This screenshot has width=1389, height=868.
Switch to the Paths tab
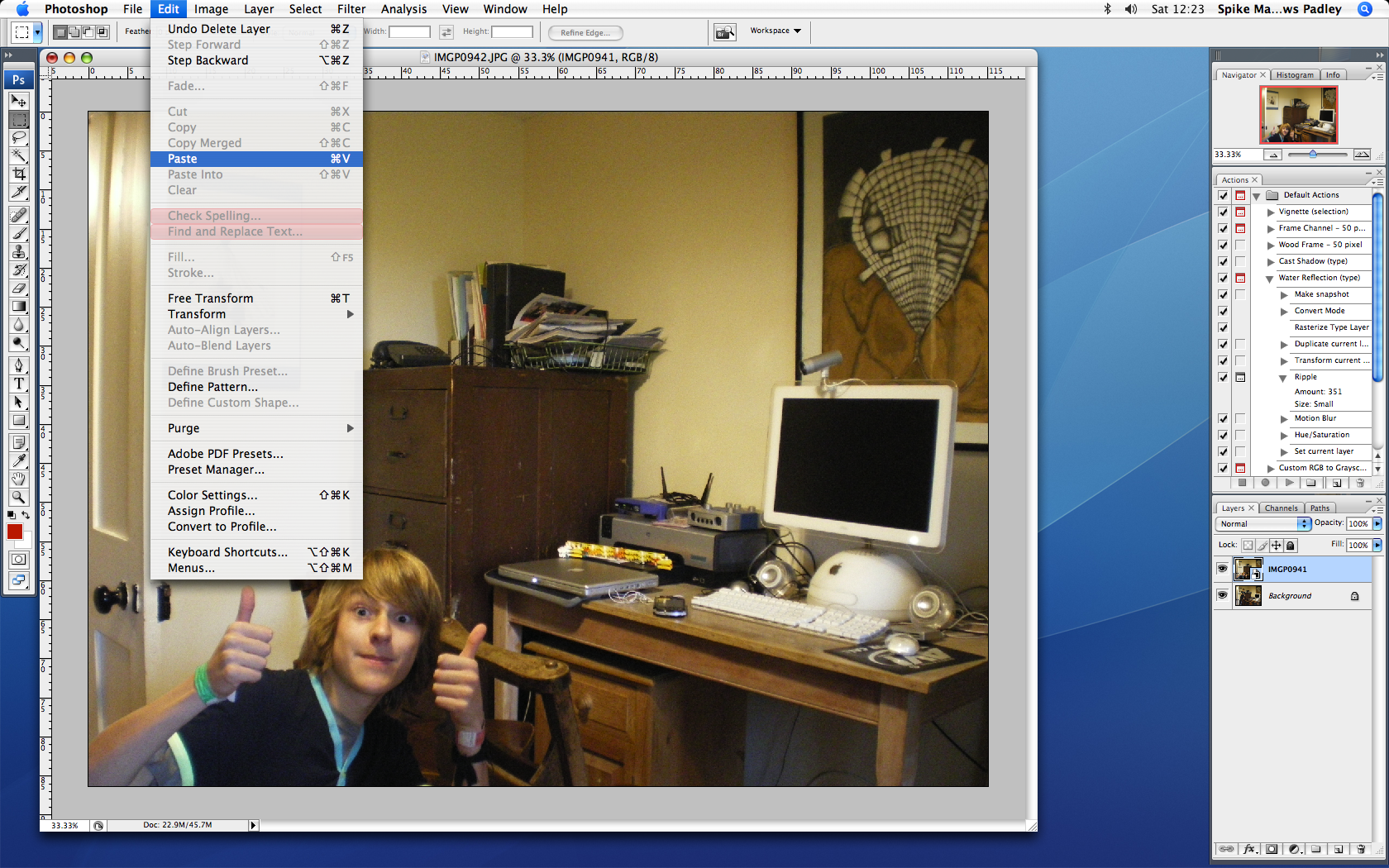click(1320, 508)
